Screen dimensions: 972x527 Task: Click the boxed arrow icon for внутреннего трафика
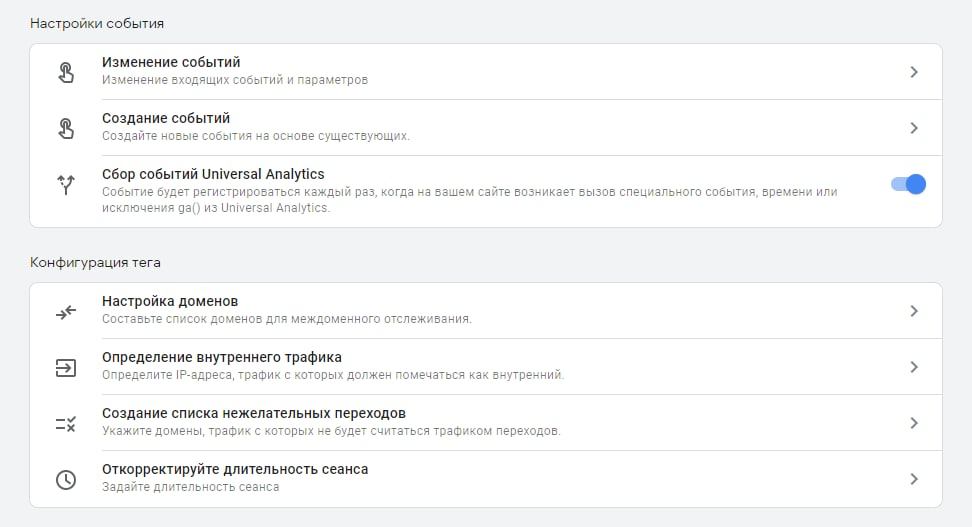tap(65, 368)
